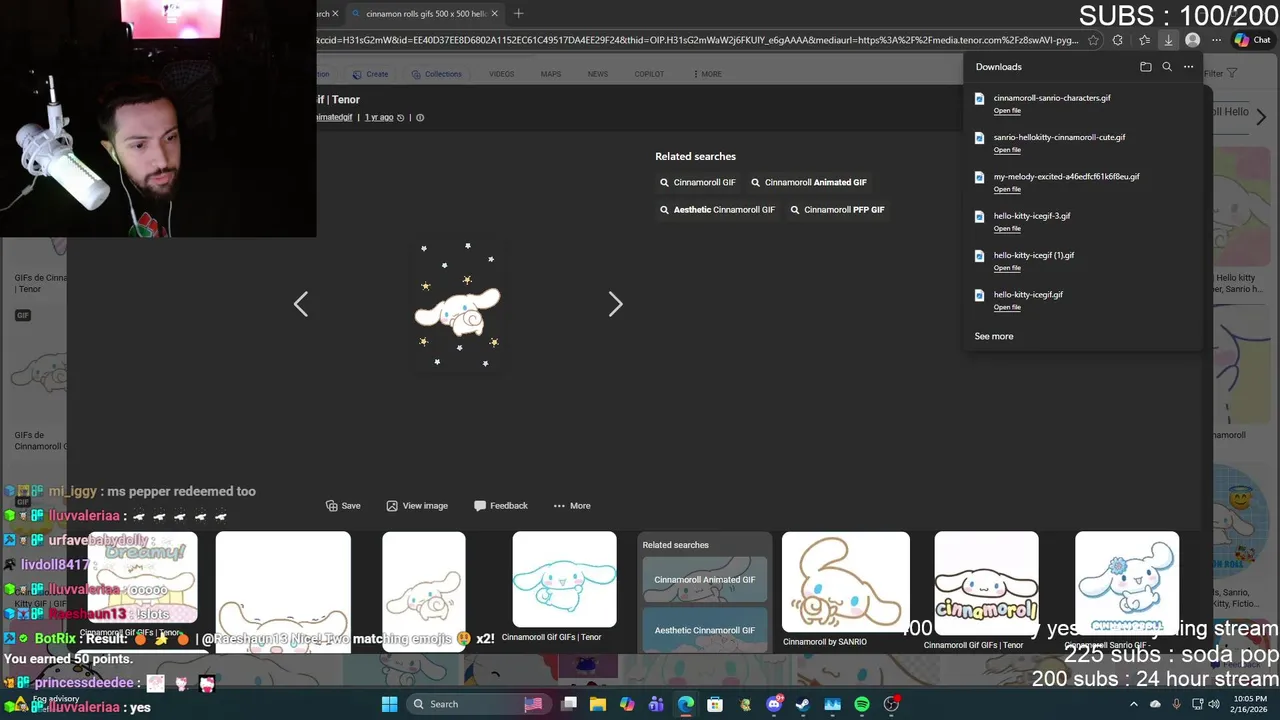The width and height of the screenshot is (1280, 720).
Task: Click See more in Downloads panel
Action: [994, 336]
